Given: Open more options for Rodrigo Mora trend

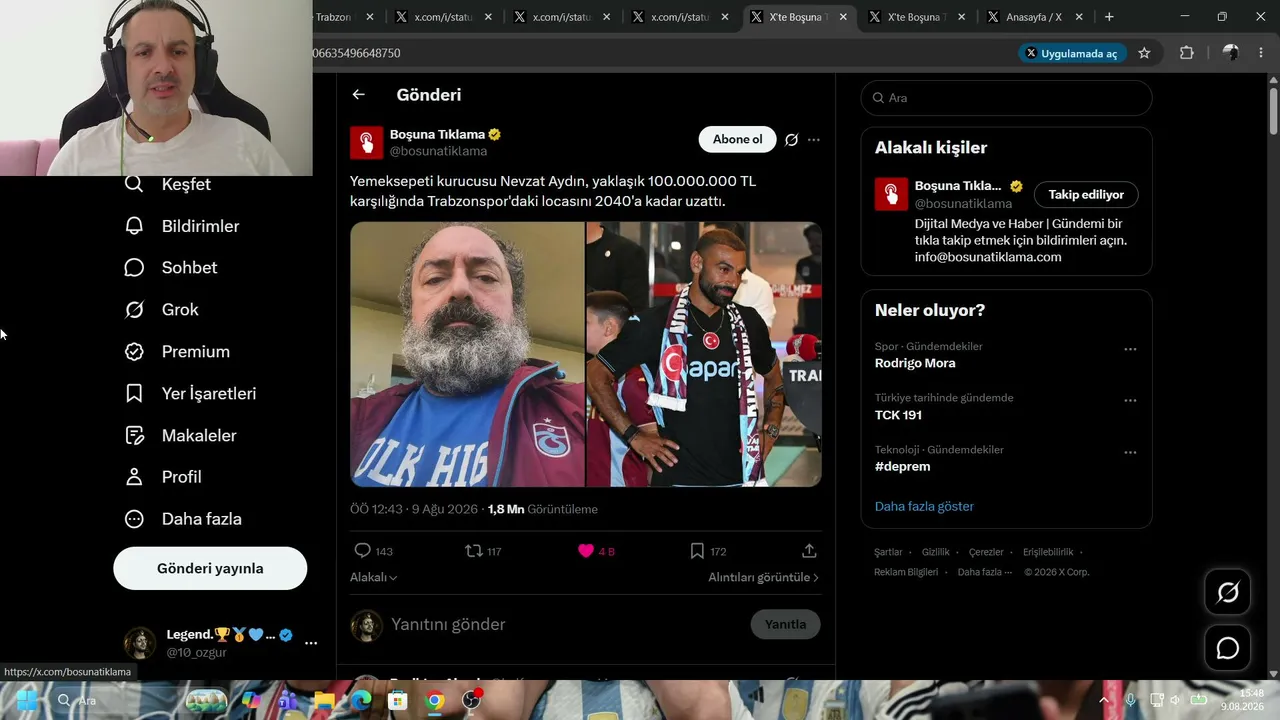Looking at the screenshot, I should point(1130,349).
